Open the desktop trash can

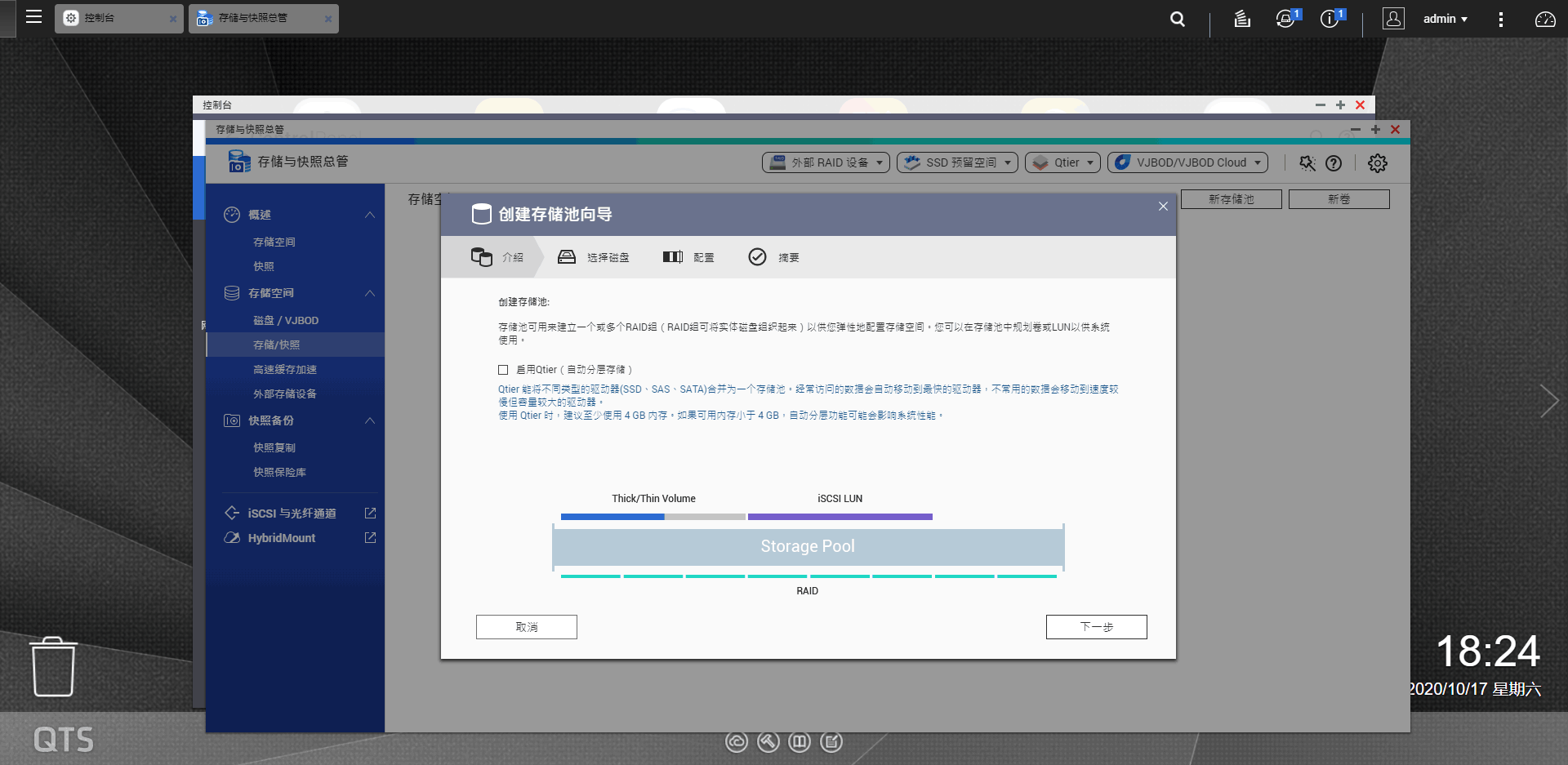[x=54, y=667]
